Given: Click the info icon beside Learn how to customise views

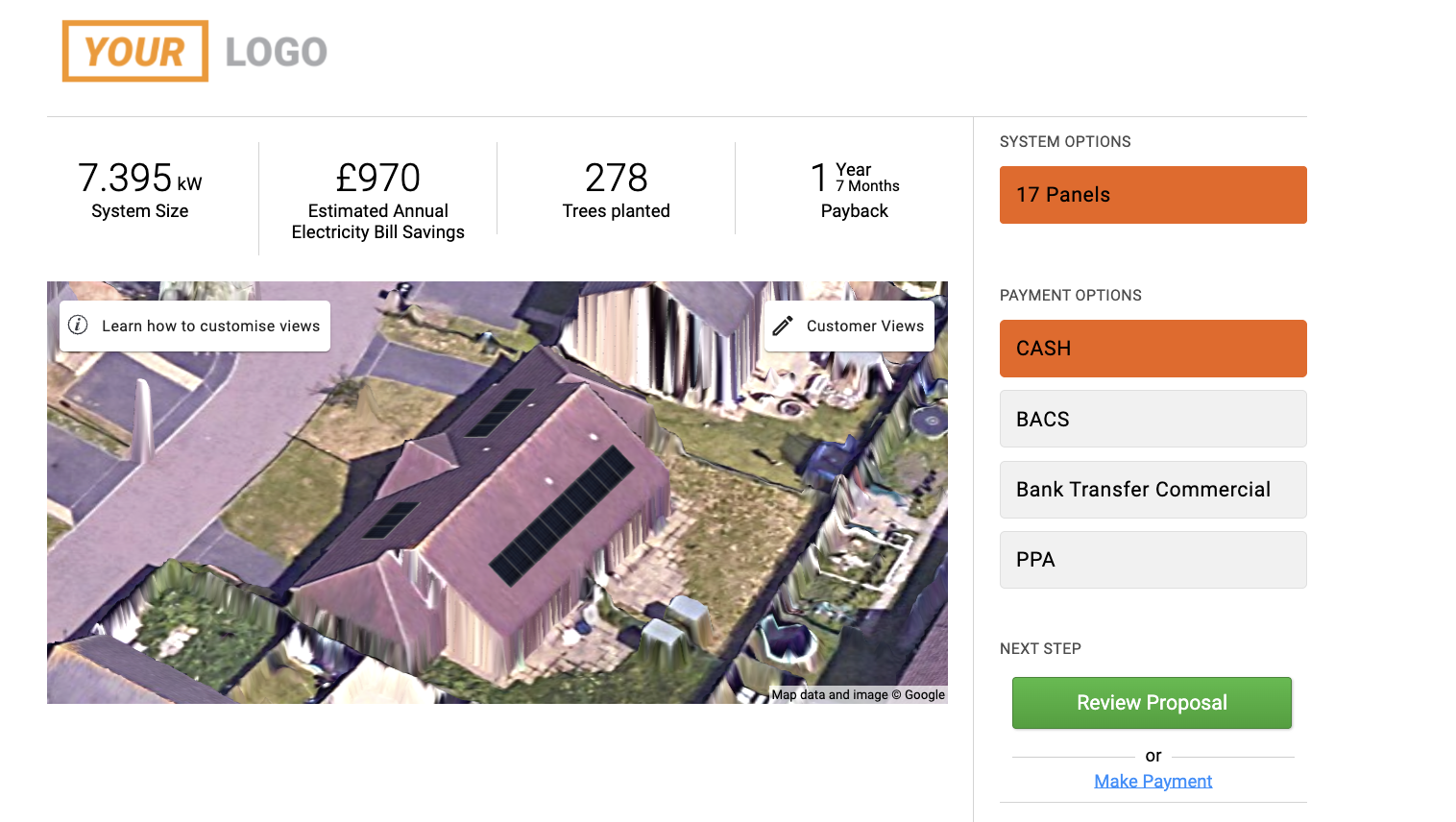Looking at the screenshot, I should tap(79, 326).
